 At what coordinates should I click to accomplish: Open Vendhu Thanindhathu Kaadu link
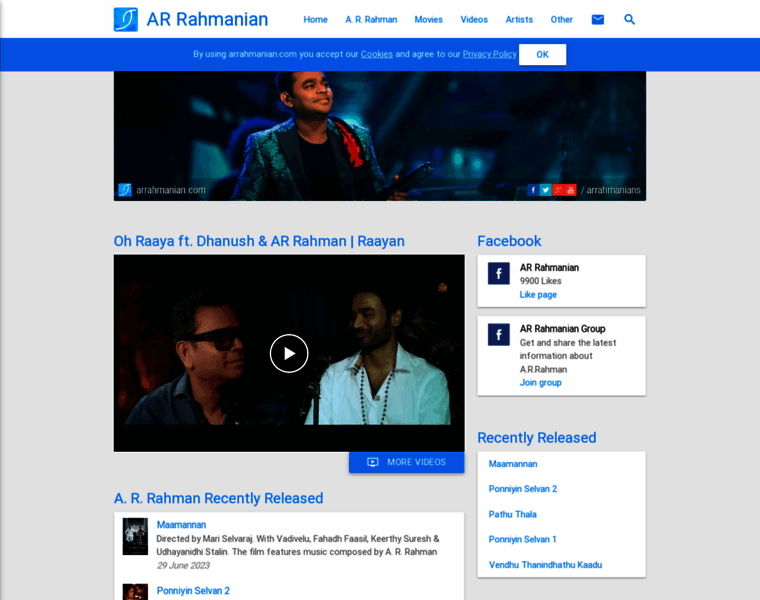tap(545, 565)
